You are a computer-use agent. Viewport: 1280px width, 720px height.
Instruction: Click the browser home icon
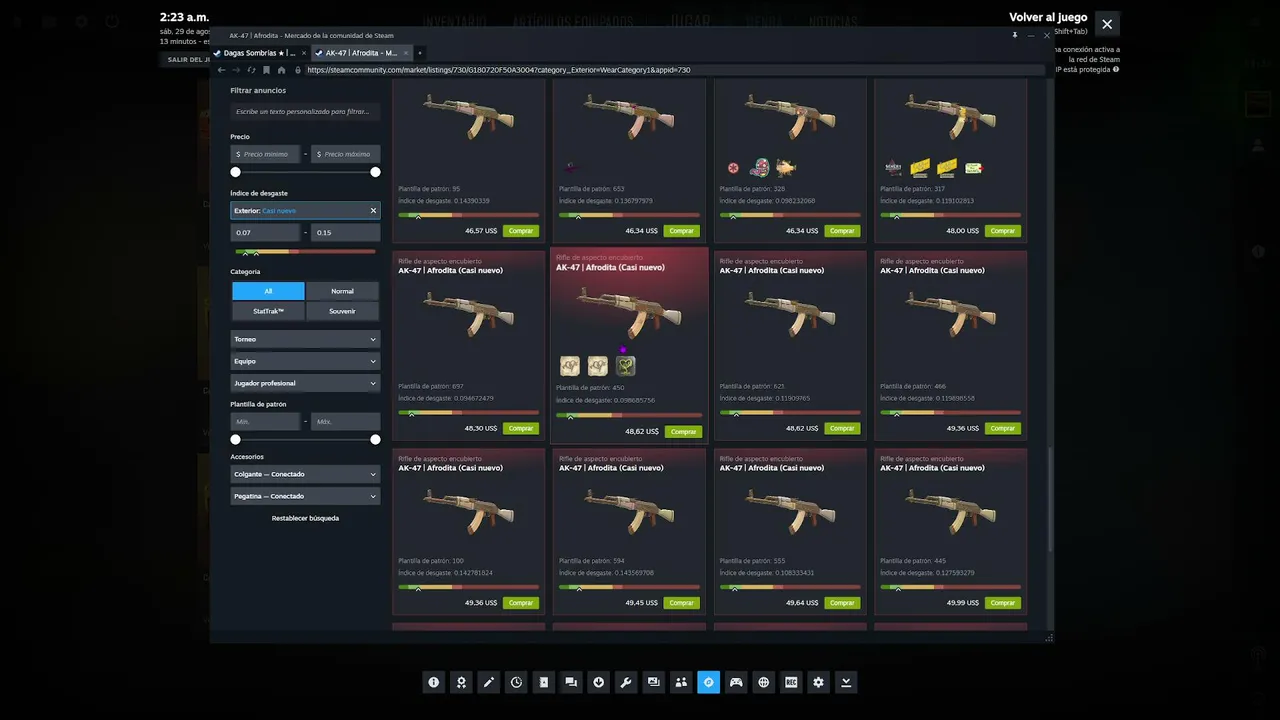282,70
